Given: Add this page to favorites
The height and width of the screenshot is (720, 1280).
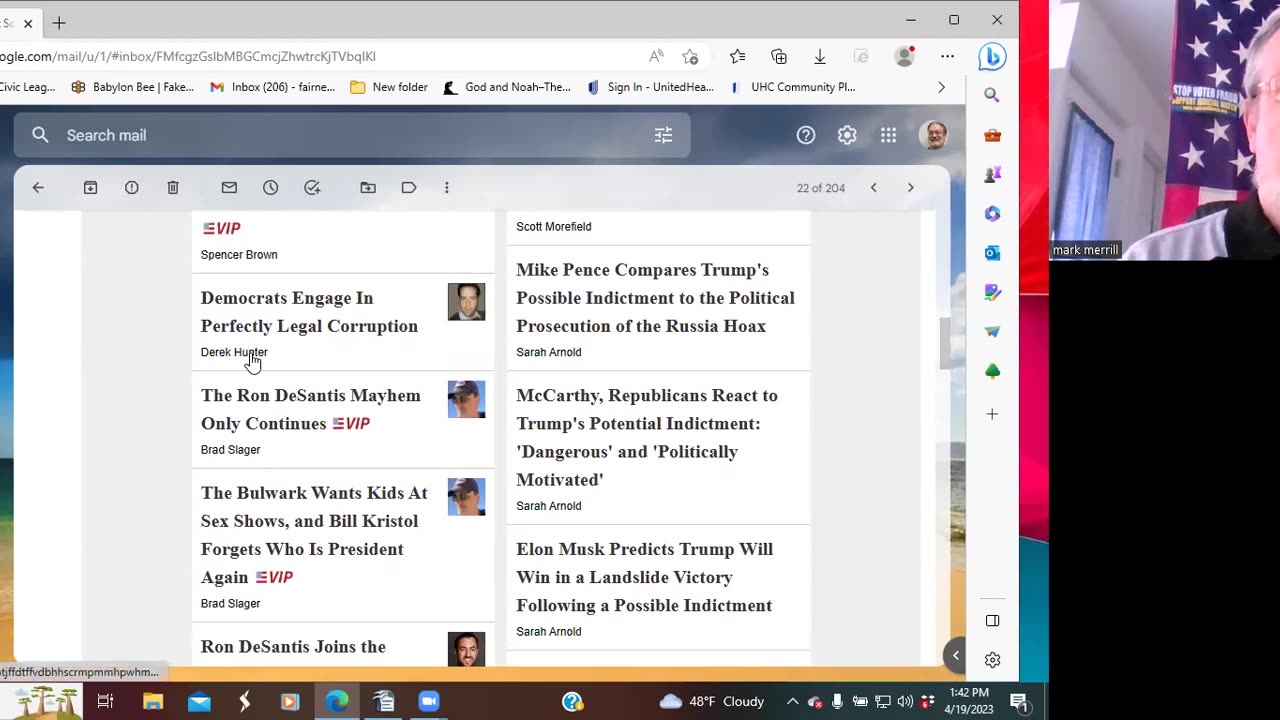Looking at the screenshot, I should coord(690,56).
